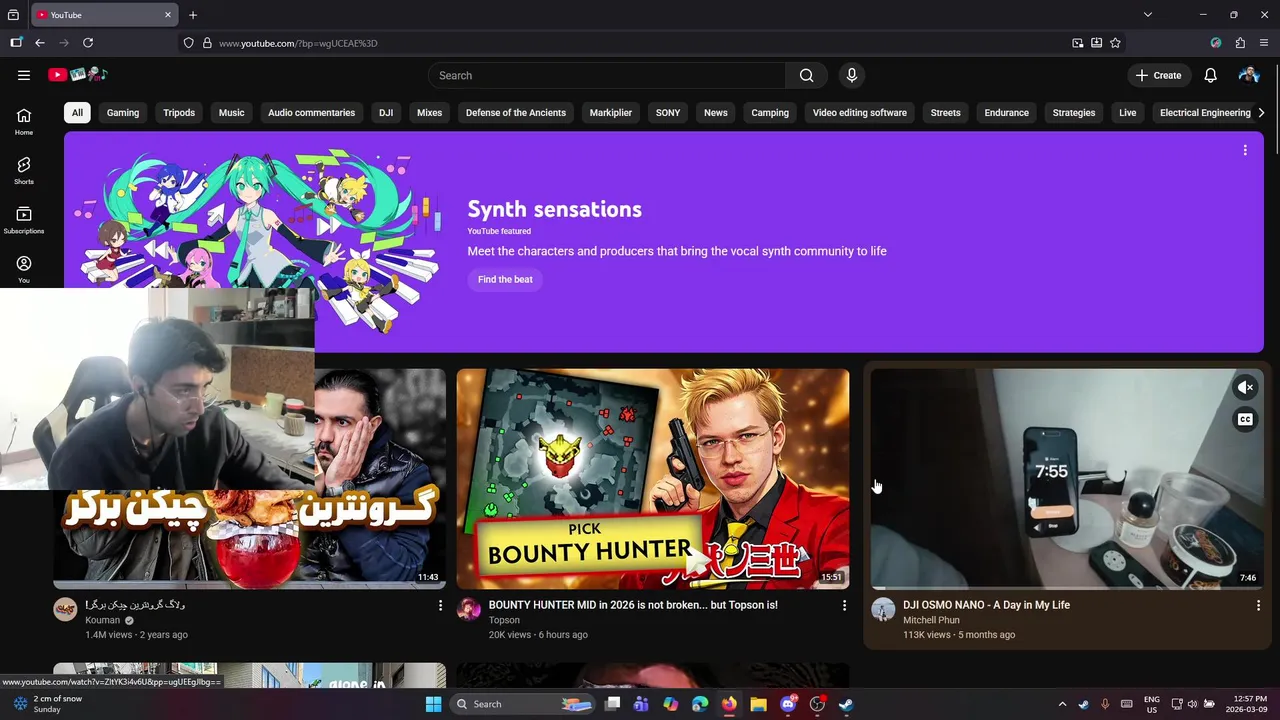Select the Tripods filter chip
This screenshot has width=1280, height=720.
pyautogui.click(x=179, y=113)
